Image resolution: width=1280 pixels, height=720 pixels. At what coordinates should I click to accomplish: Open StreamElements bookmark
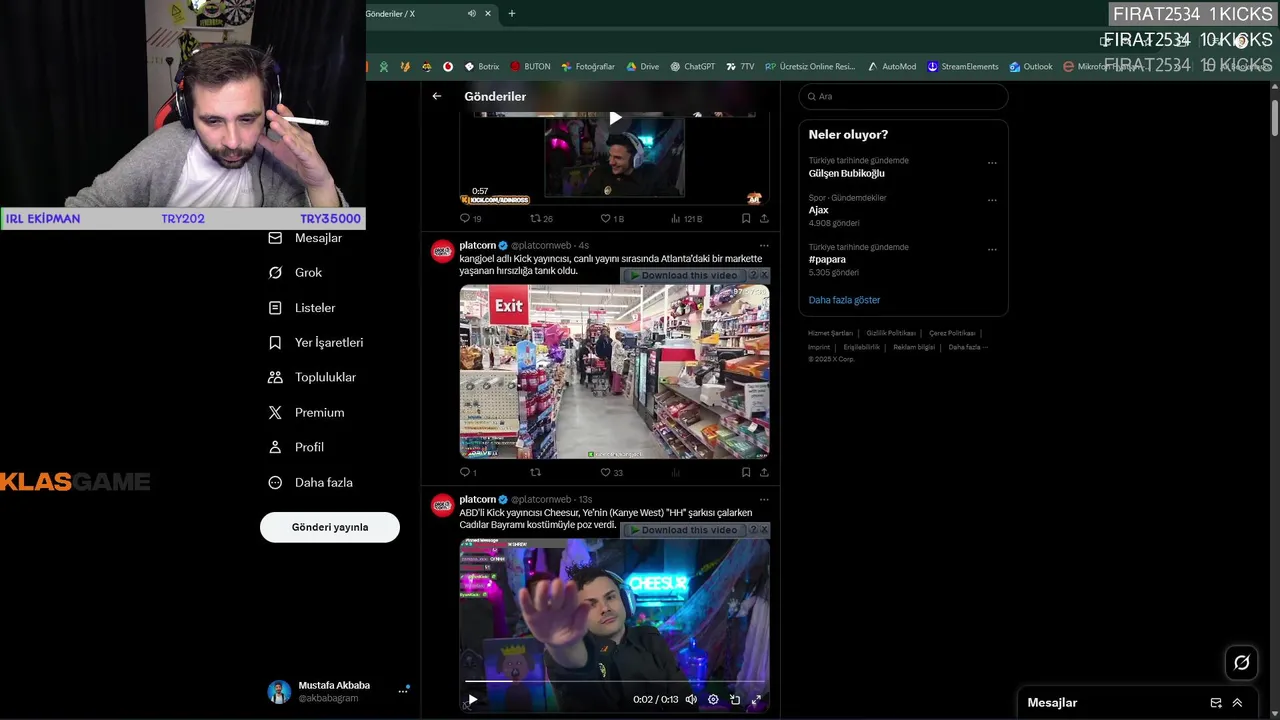point(962,67)
